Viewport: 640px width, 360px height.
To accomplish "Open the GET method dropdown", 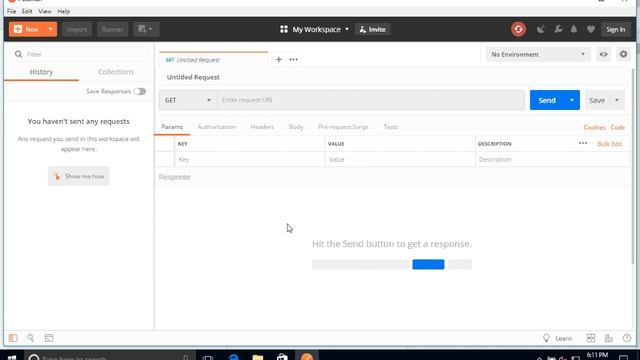I will click(188, 100).
